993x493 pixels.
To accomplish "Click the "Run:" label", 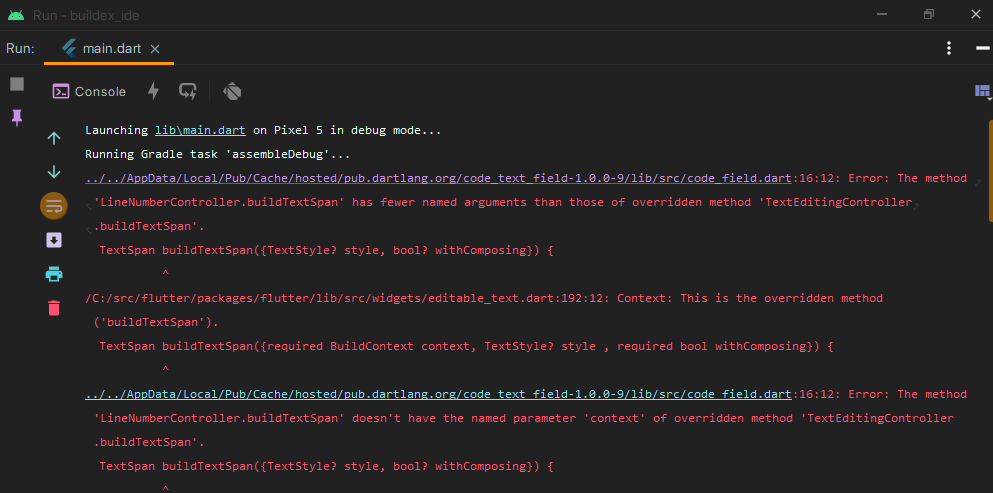I will pos(20,49).
